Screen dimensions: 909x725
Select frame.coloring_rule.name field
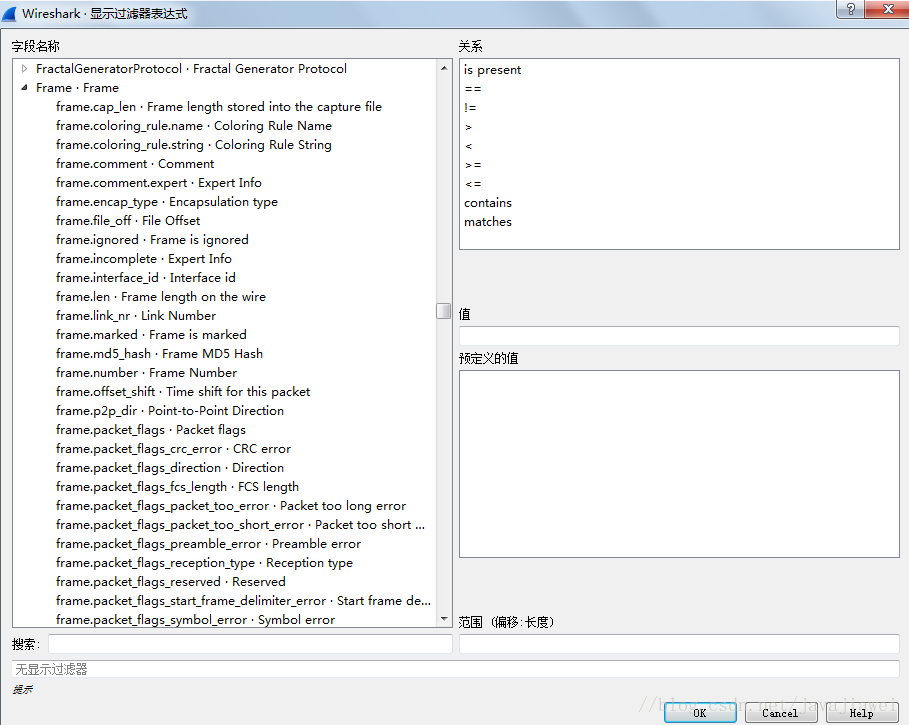(x=194, y=126)
